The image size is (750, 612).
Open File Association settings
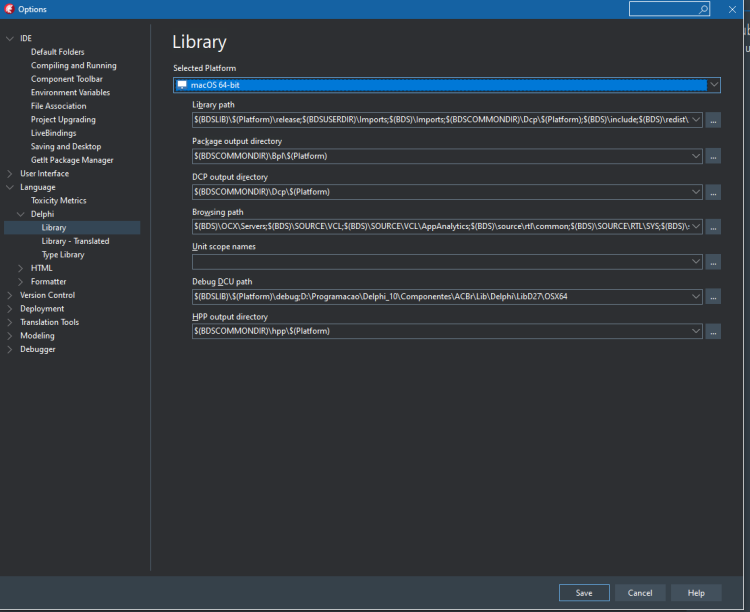pos(58,106)
